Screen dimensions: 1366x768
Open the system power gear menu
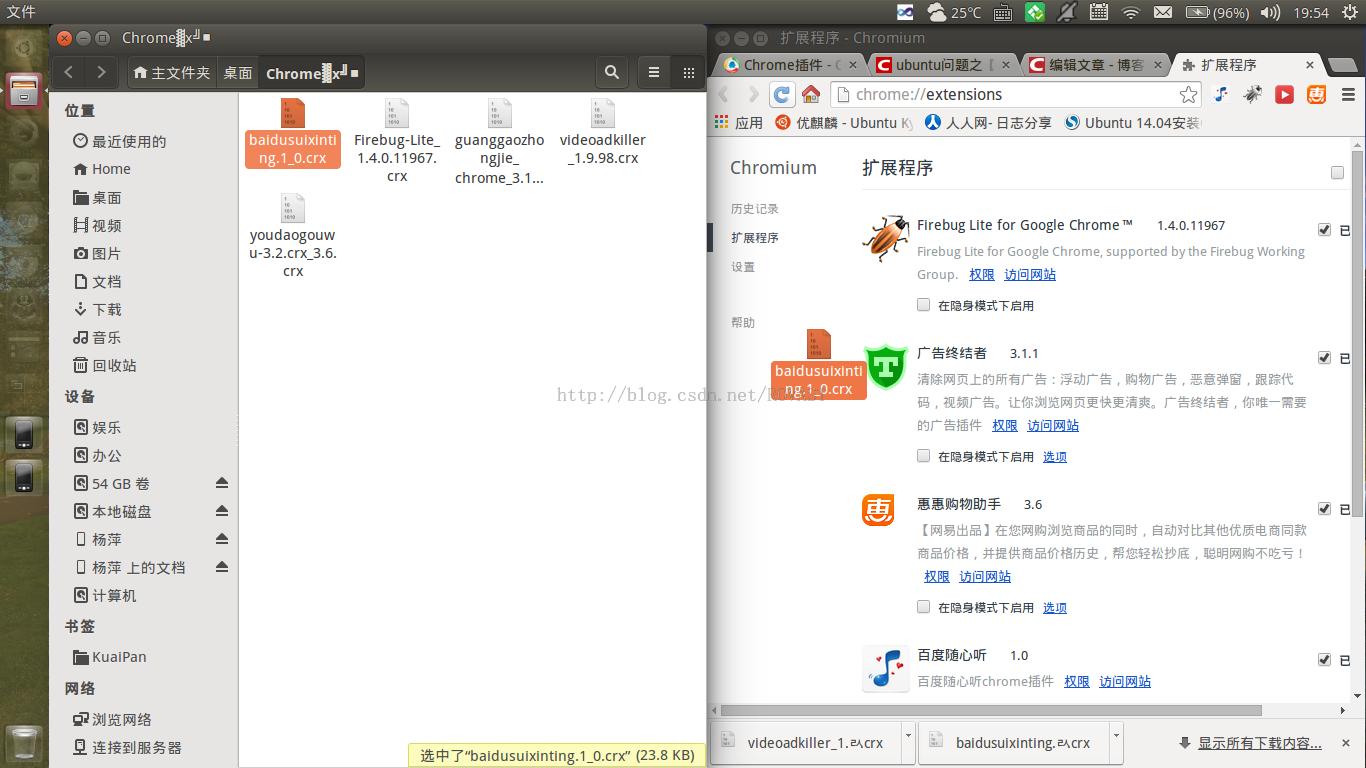(1349, 12)
